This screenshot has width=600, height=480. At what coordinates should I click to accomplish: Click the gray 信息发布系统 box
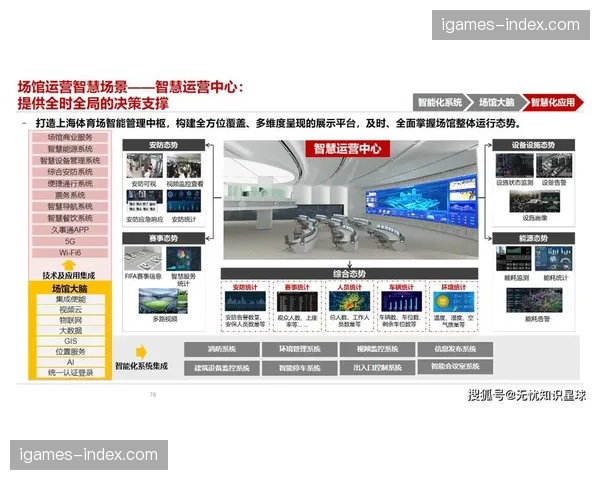point(455,349)
